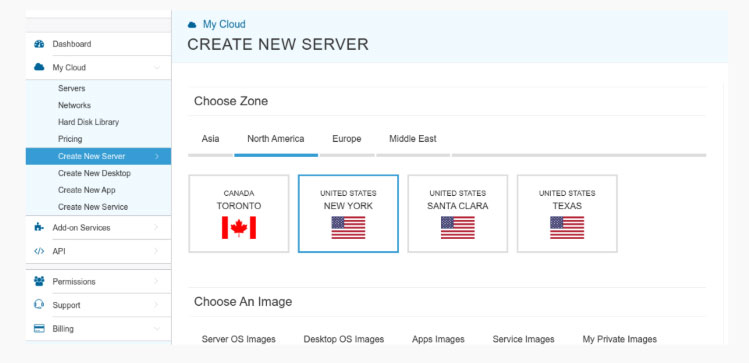
Task: Expand the Support menu arrow
Action: click(x=156, y=305)
